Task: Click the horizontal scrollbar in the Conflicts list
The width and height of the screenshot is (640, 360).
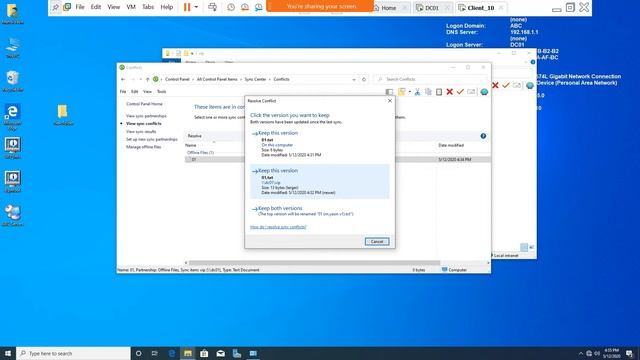Action: click(x=314, y=263)
